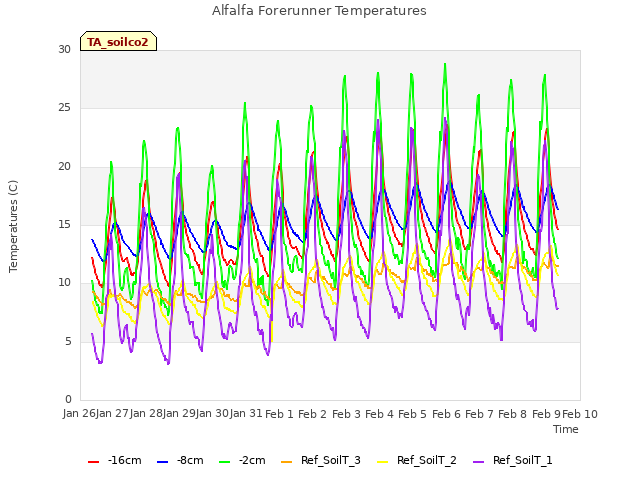
Task: Click the purple Ref_SoilT_1 legend marker
Action: click(x=478, y=462)
